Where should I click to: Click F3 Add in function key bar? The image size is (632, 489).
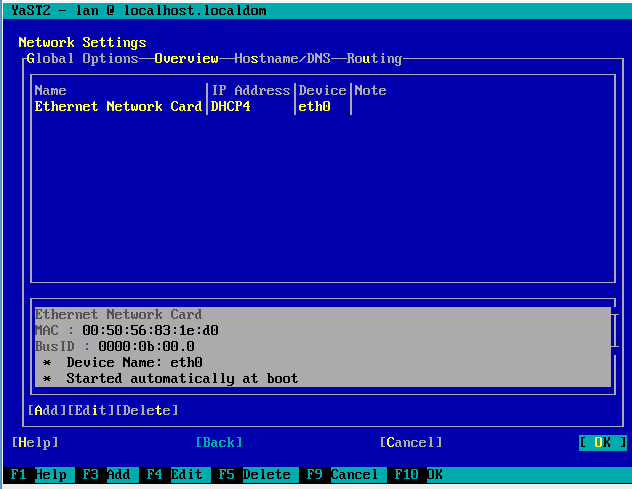[x=106, y=474]
